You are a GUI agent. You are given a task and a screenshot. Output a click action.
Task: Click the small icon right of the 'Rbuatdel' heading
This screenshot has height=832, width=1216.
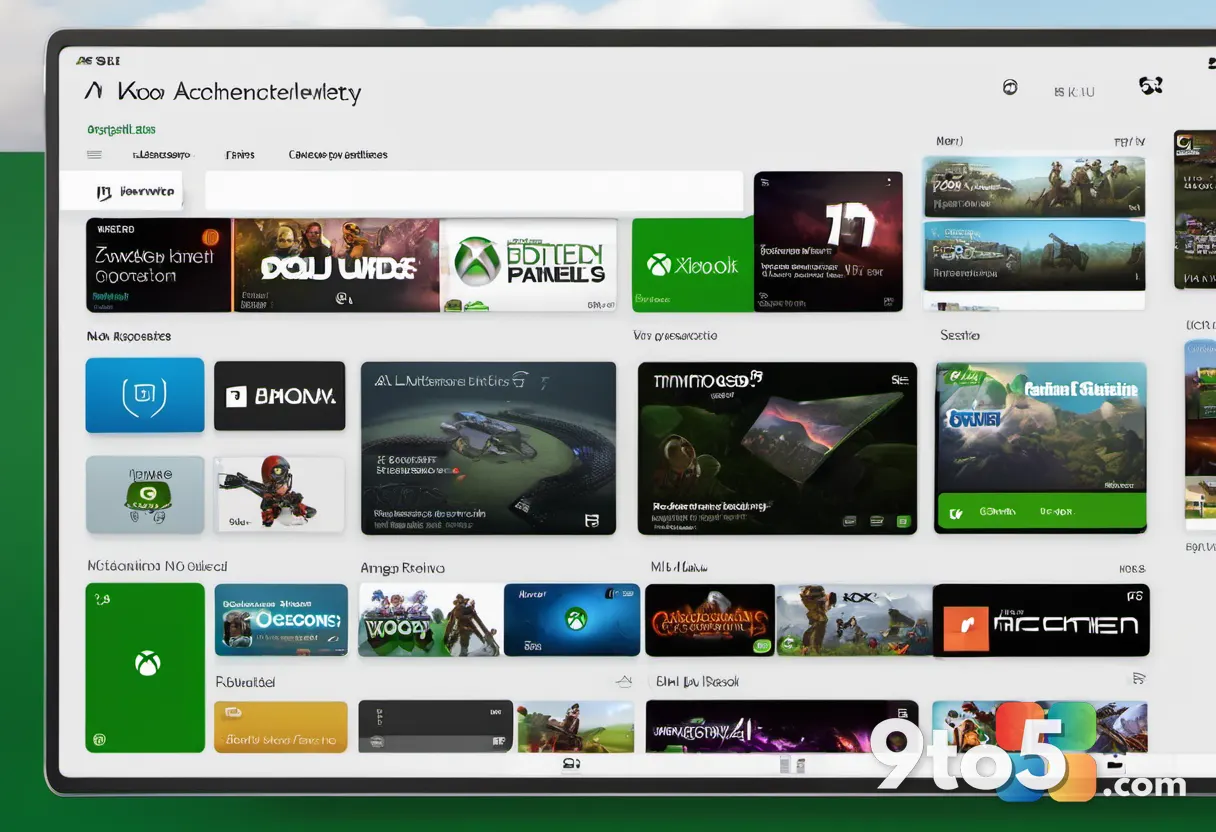pos(624,682)
